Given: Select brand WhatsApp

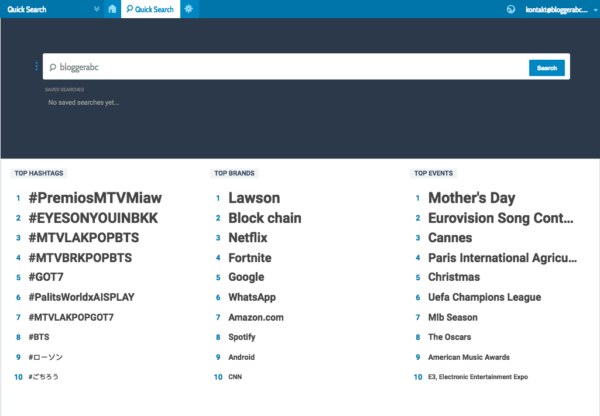Looking at the screenshot, I should coord(252,297).
